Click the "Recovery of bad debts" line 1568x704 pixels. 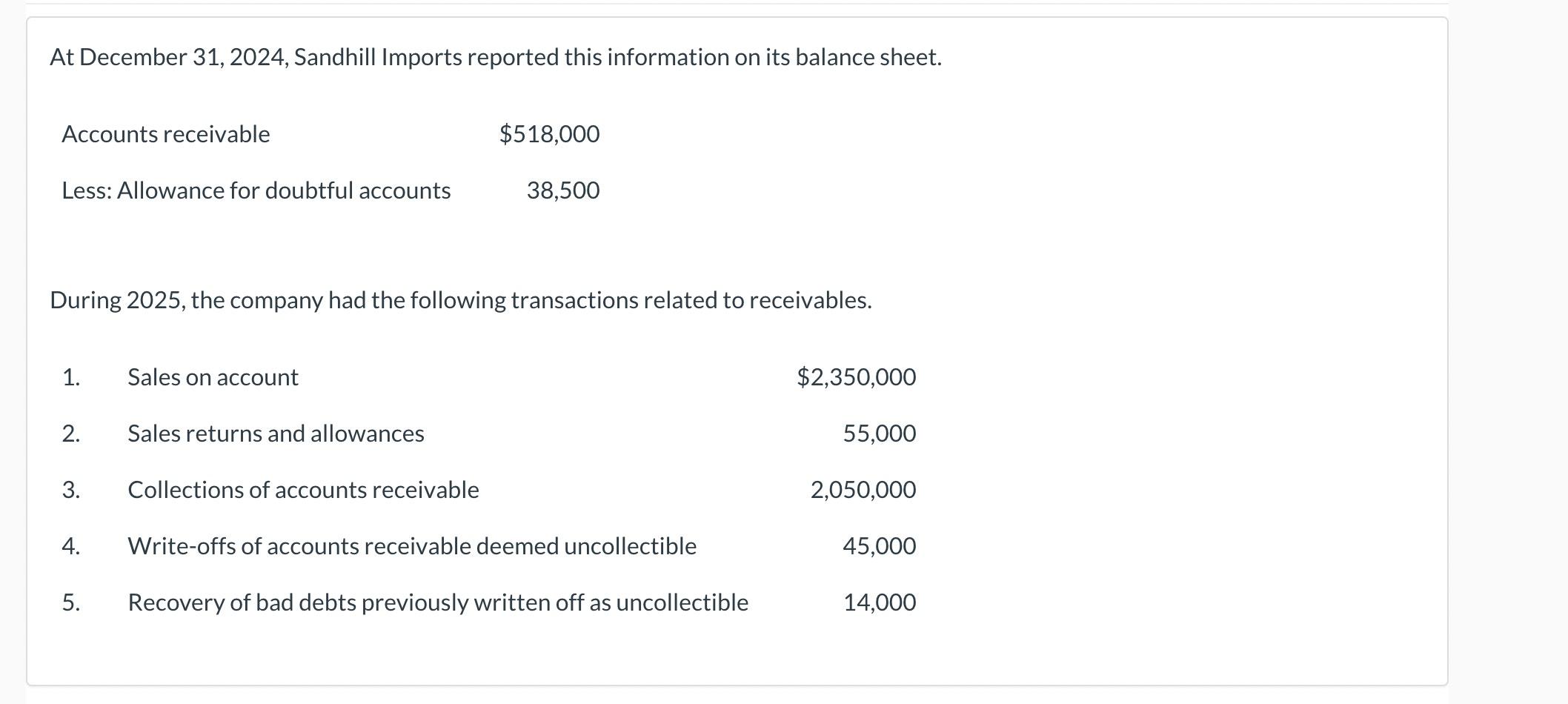pos(437,602)
